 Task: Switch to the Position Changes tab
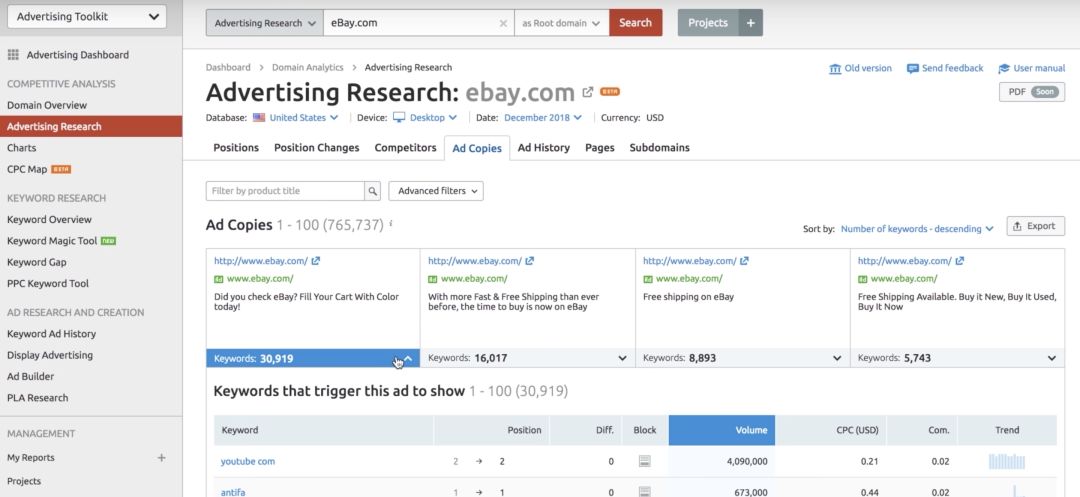(x=317, y=147)
